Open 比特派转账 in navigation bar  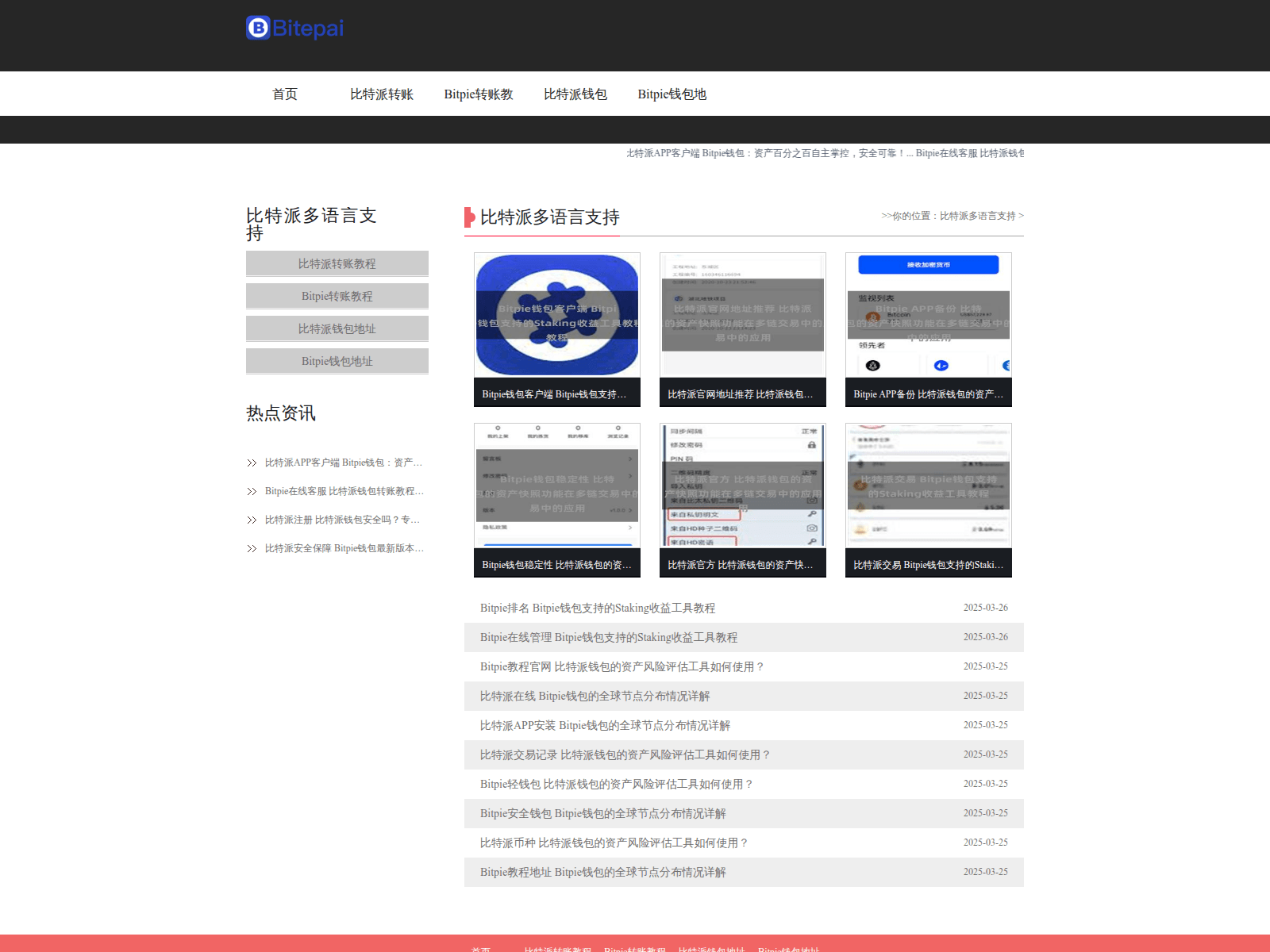382,94
